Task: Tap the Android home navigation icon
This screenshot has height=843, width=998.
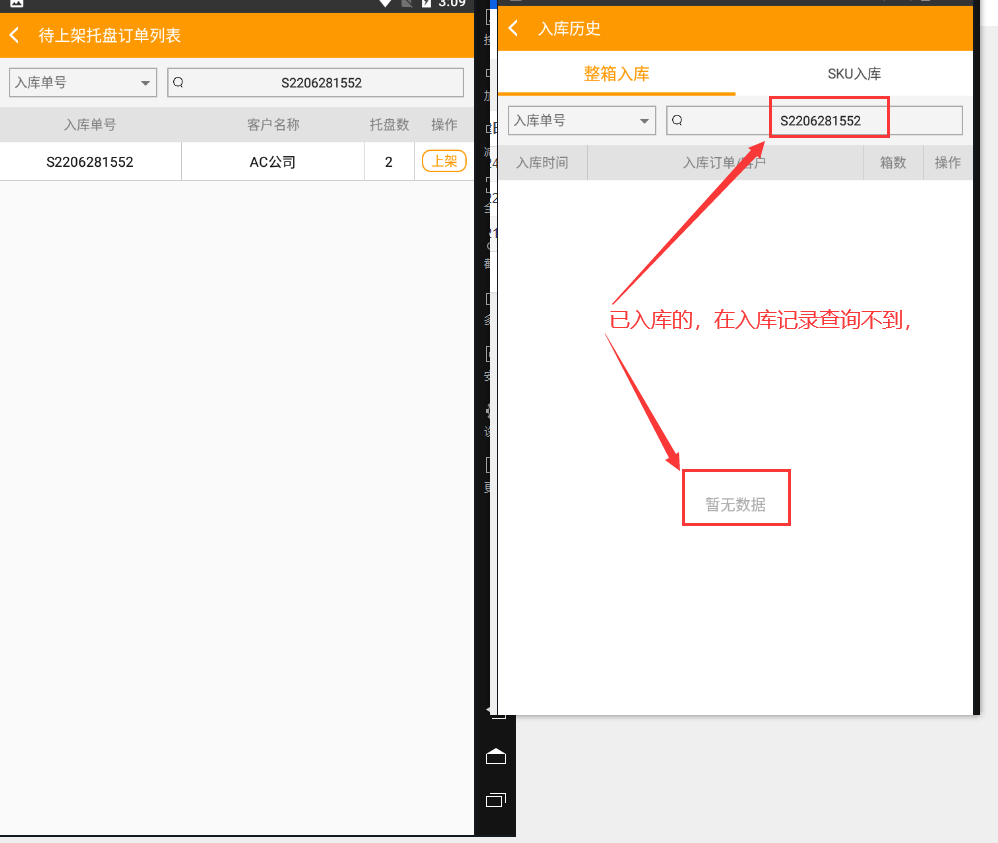Action: 496,756
